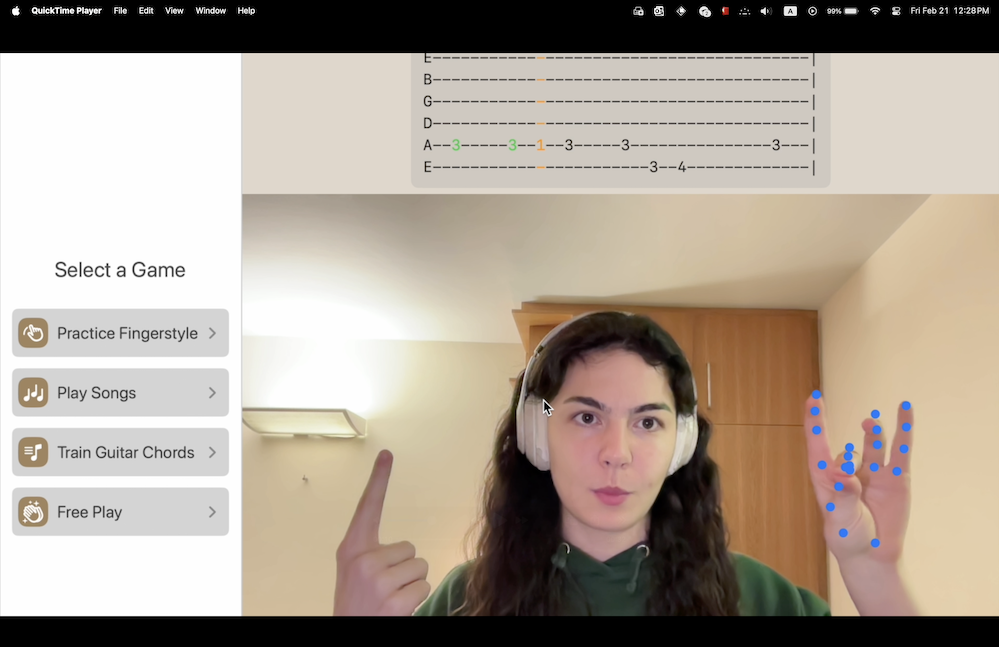
Task: Click the '4' note on low E string
Action: pos(682,167)
